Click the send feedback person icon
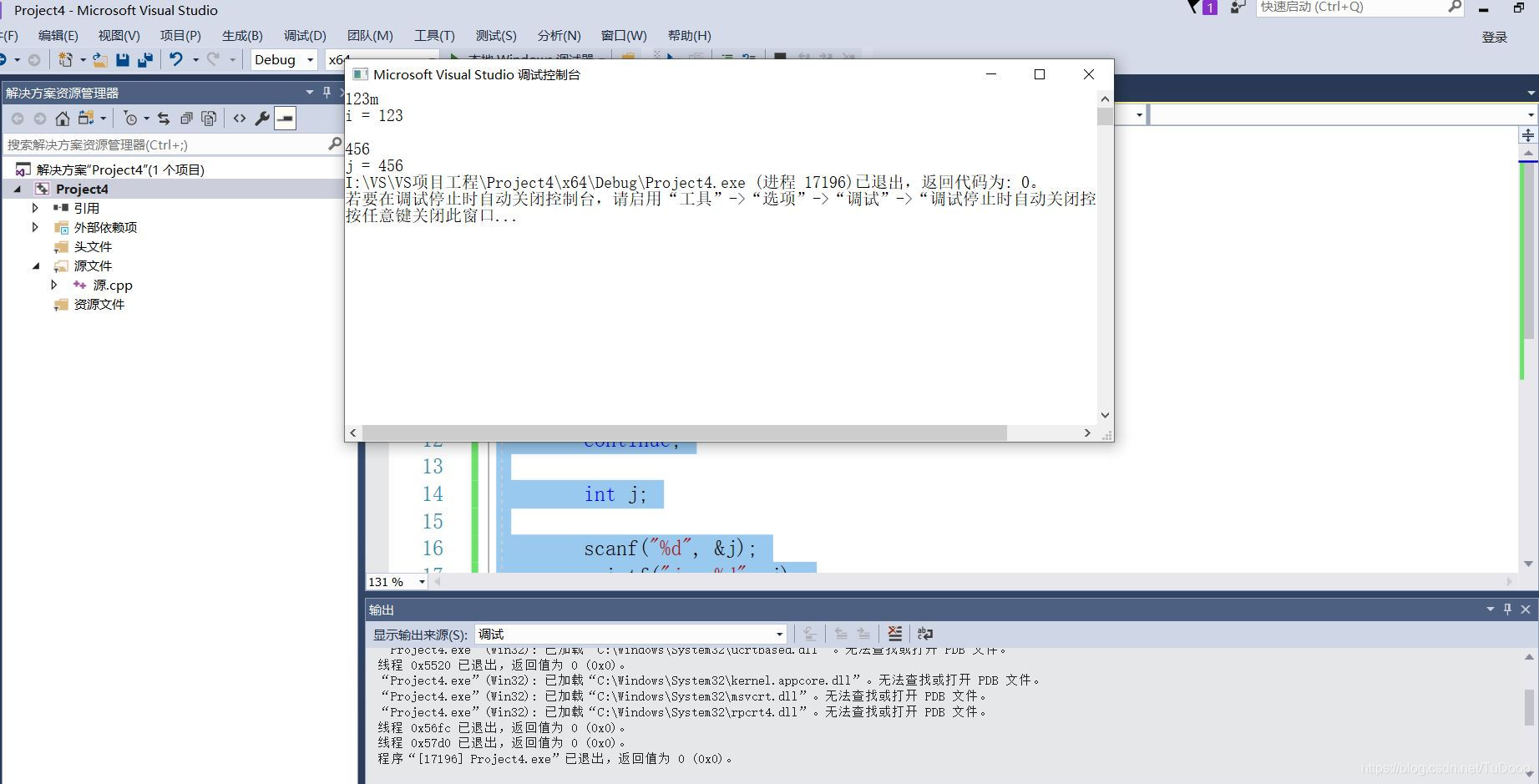This screenshot has height=784, width=1539. (1238, 7)
